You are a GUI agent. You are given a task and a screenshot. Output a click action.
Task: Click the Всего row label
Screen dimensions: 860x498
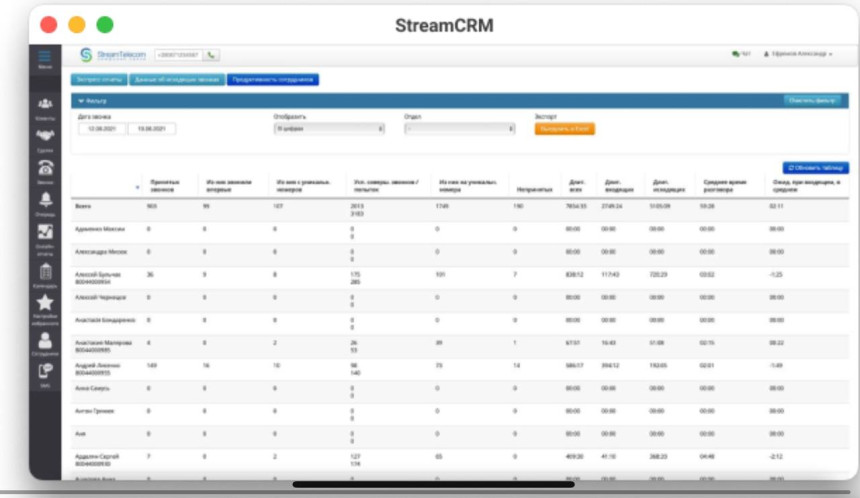coord(83,206)
